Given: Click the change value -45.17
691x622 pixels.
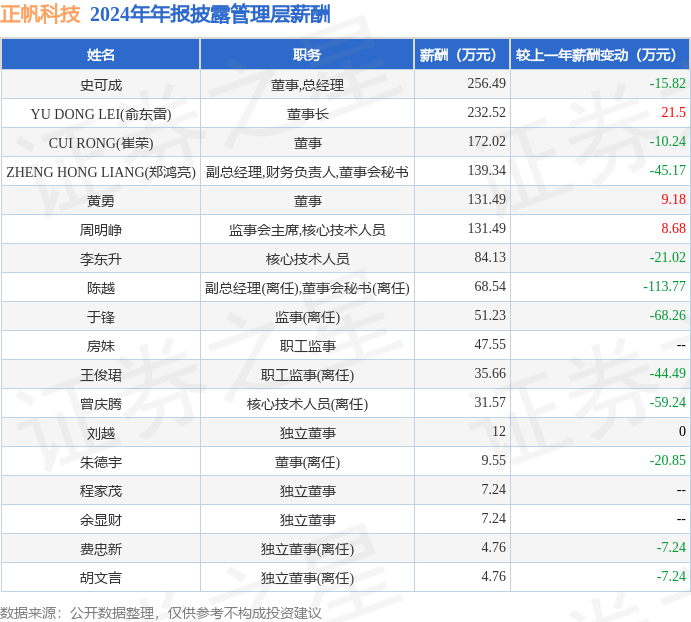Looking at the screenshot, I should [x=668, y=170].
